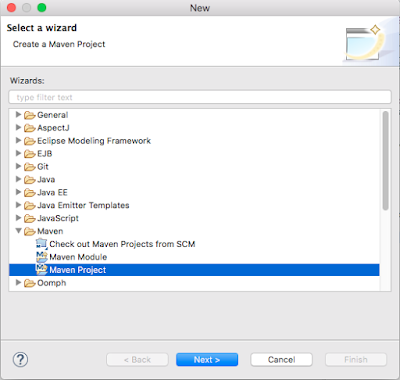This screenshot has width=400, height=380.
Task: Click the Check out Maven Projects icon
Action: (x=42, y=244)
